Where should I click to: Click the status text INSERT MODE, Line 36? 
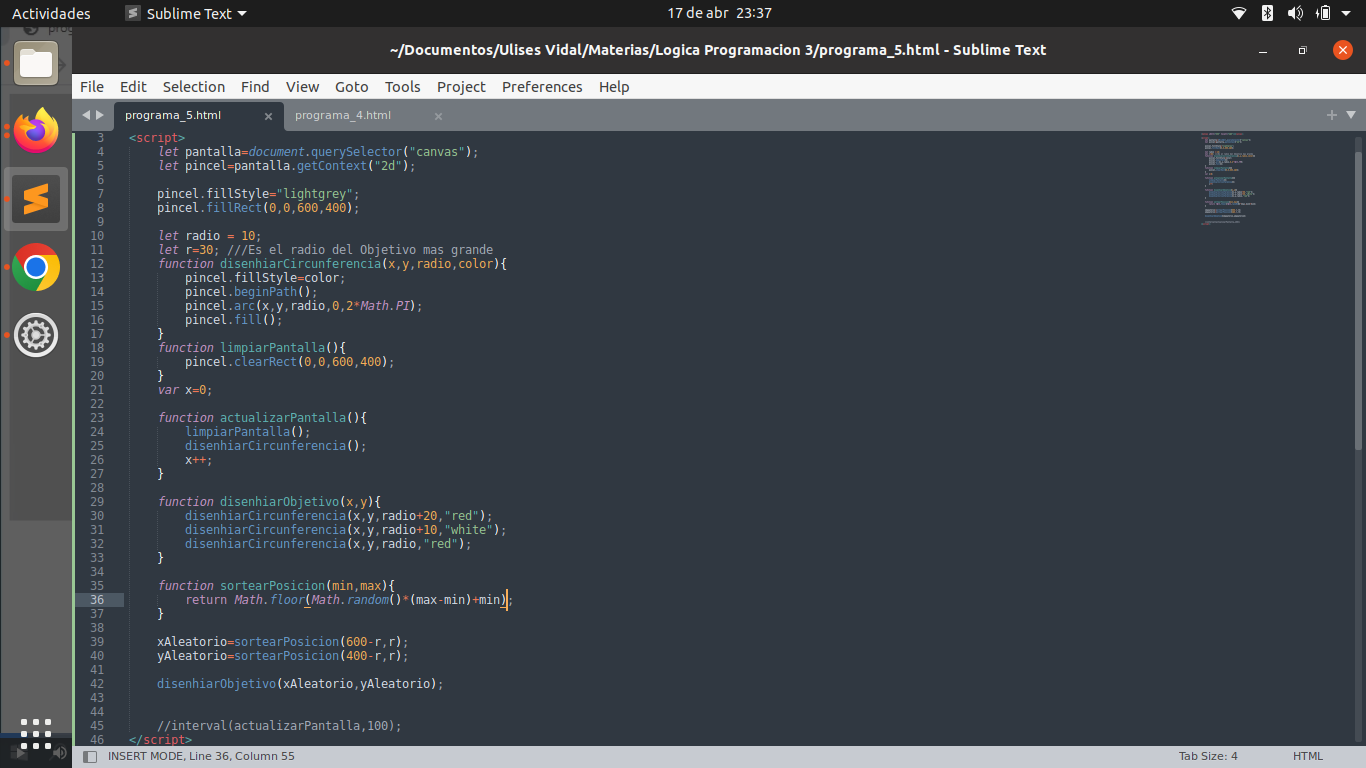(201, 756)
